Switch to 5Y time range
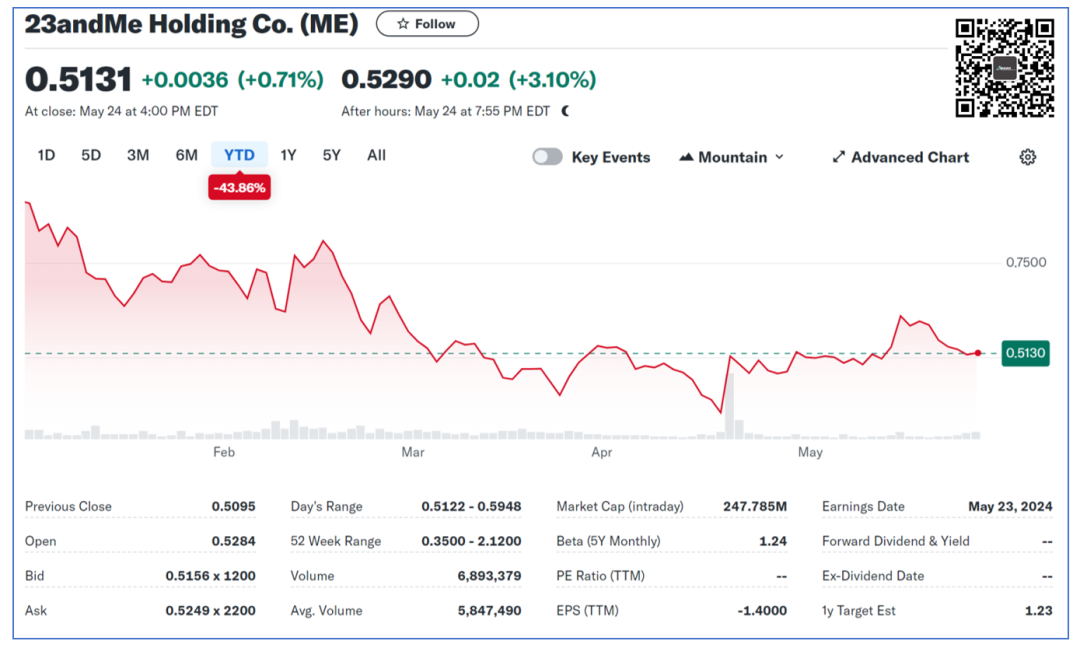The height and width of the screenshot is (648, 1080). 332,155
